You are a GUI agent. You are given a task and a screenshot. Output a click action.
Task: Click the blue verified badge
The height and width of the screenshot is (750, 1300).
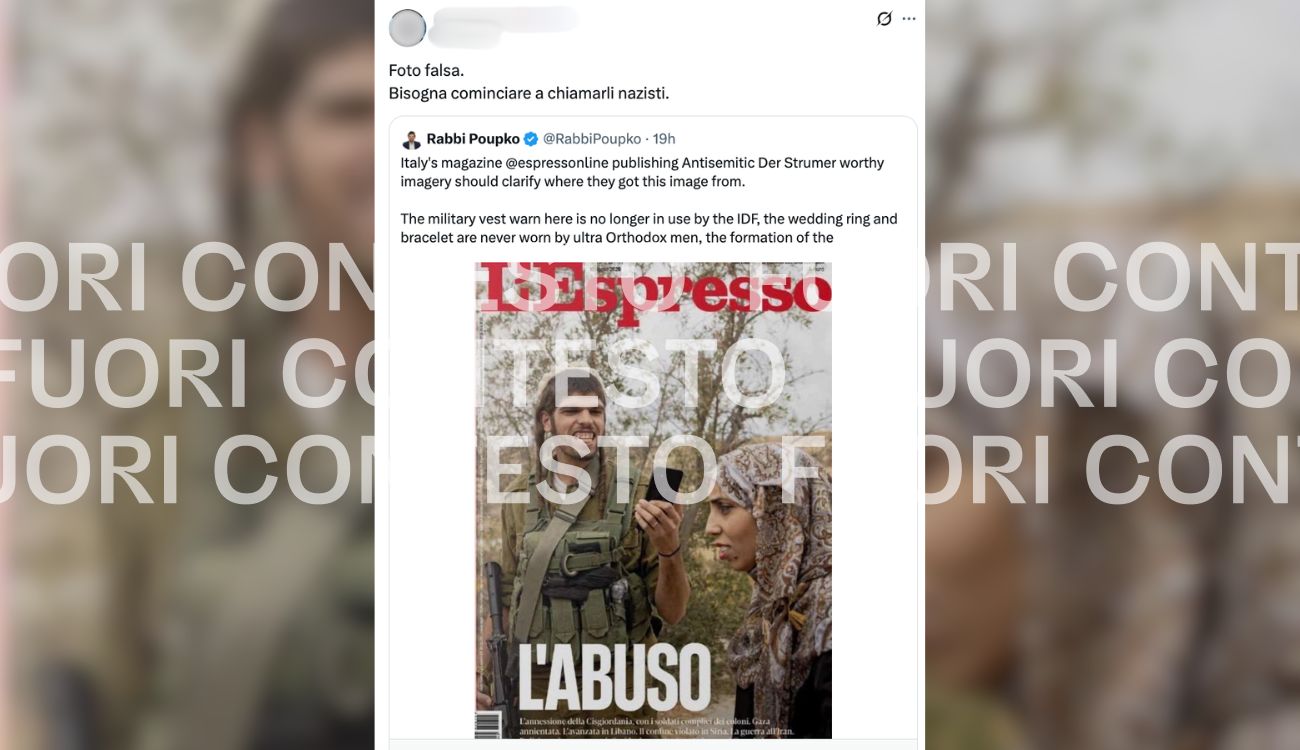[531, 139]
